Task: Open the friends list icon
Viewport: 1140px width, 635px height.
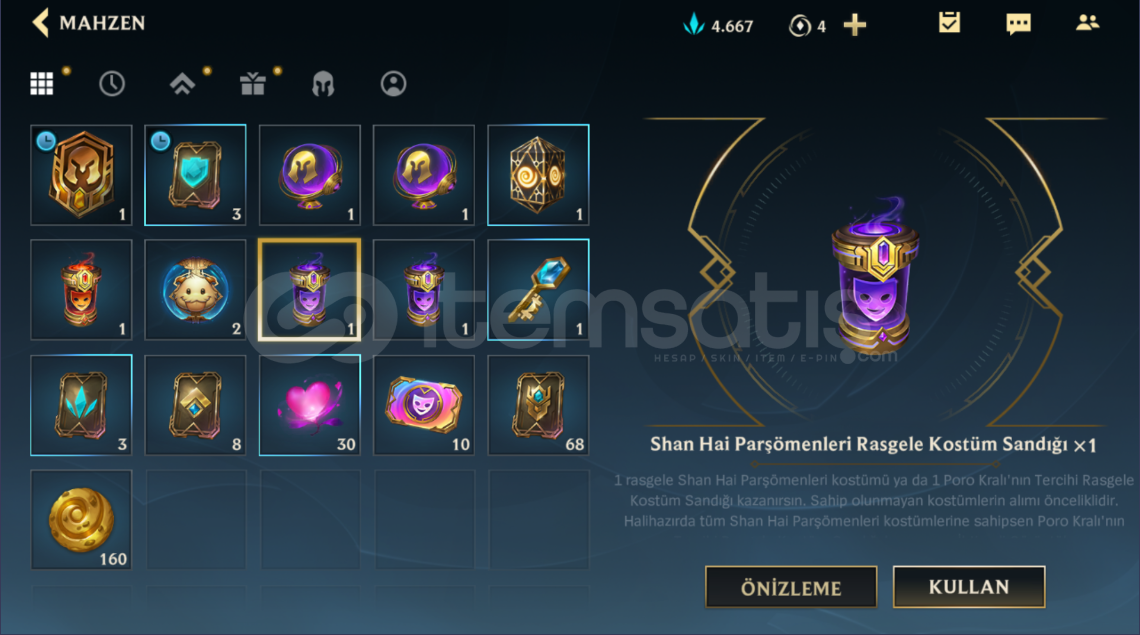Action: [1088, 23]
